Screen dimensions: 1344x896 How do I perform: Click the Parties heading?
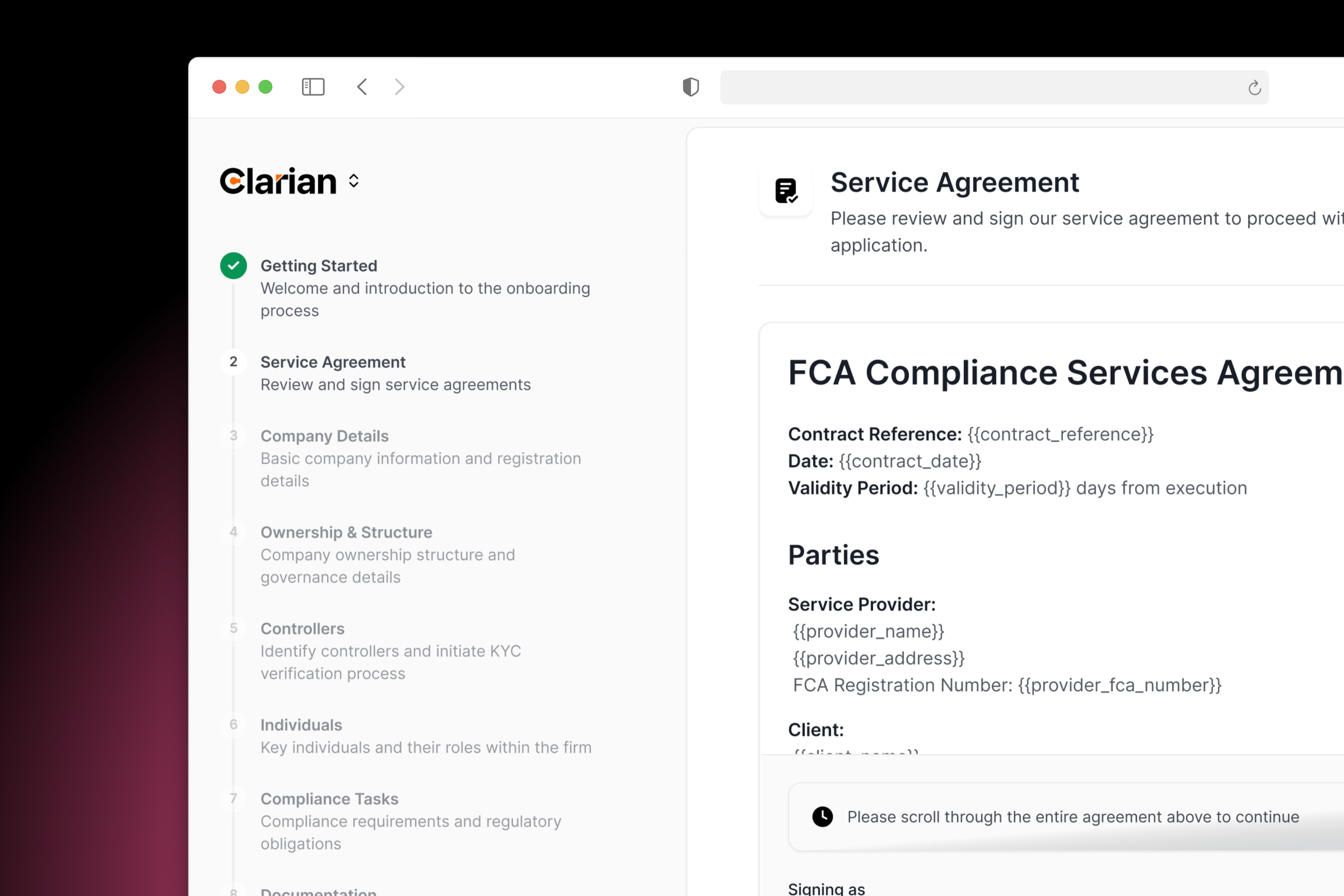[833, 555]
